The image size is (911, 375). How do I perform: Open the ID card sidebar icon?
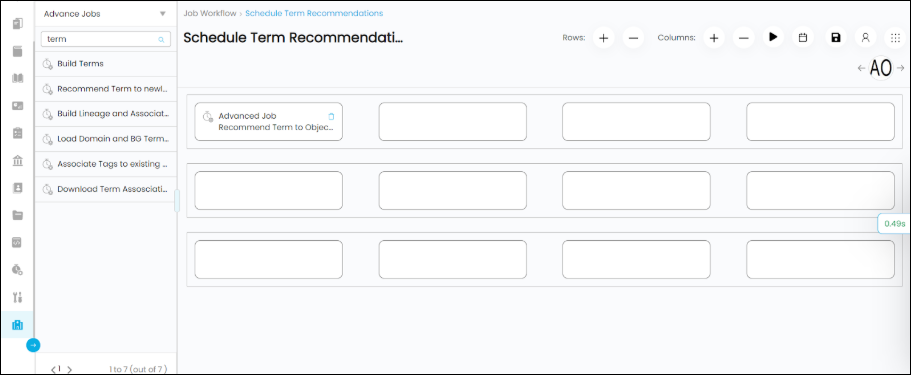[x=17, y=105]
